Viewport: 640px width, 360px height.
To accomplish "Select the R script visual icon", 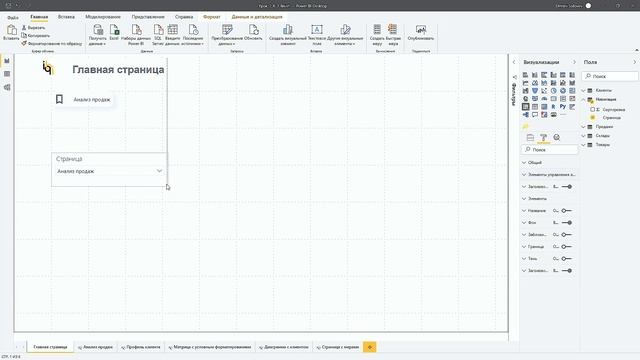I will point(553,107).
